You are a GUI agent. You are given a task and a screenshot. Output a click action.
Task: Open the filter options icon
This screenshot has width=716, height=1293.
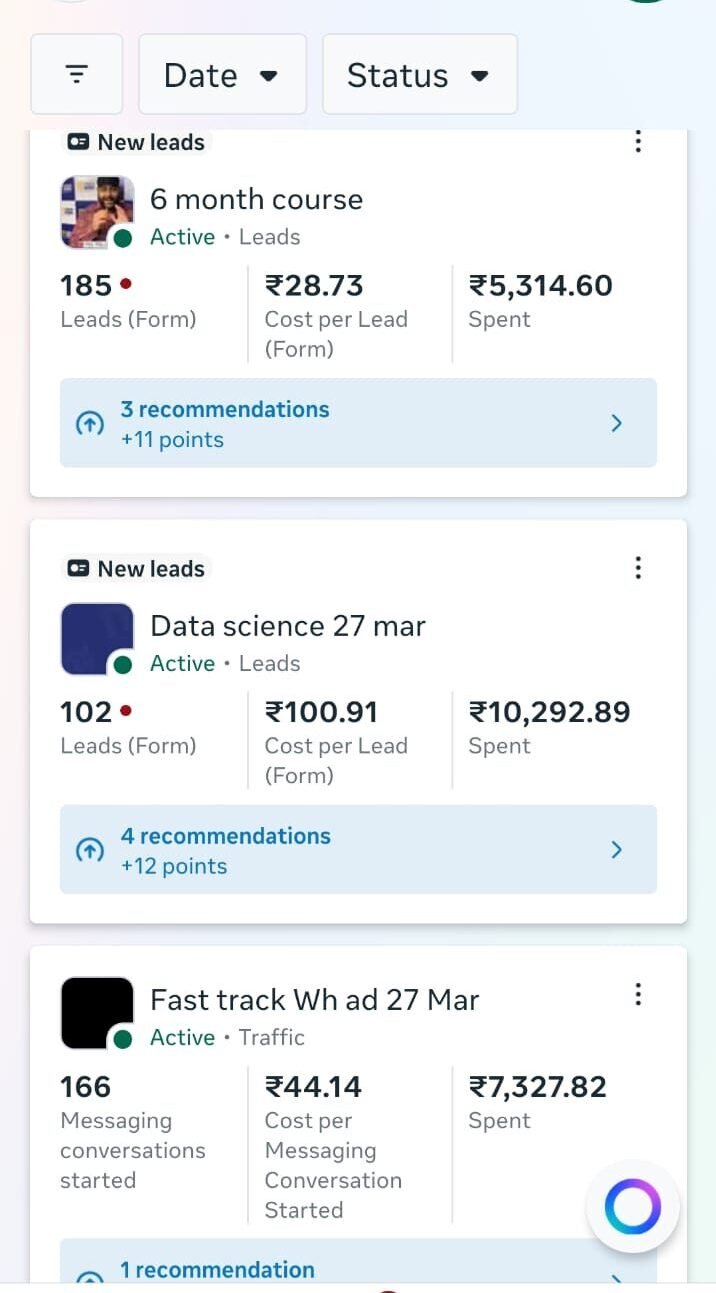(x=77, y=74)
